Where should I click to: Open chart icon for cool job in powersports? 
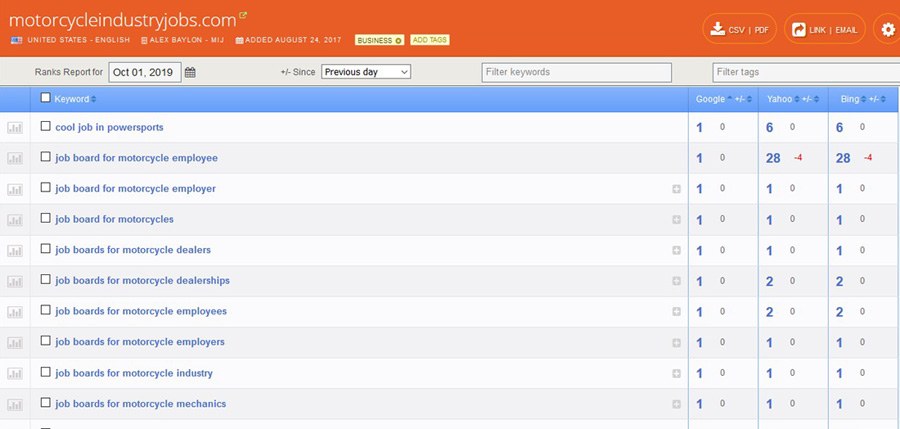coord(15,128)
